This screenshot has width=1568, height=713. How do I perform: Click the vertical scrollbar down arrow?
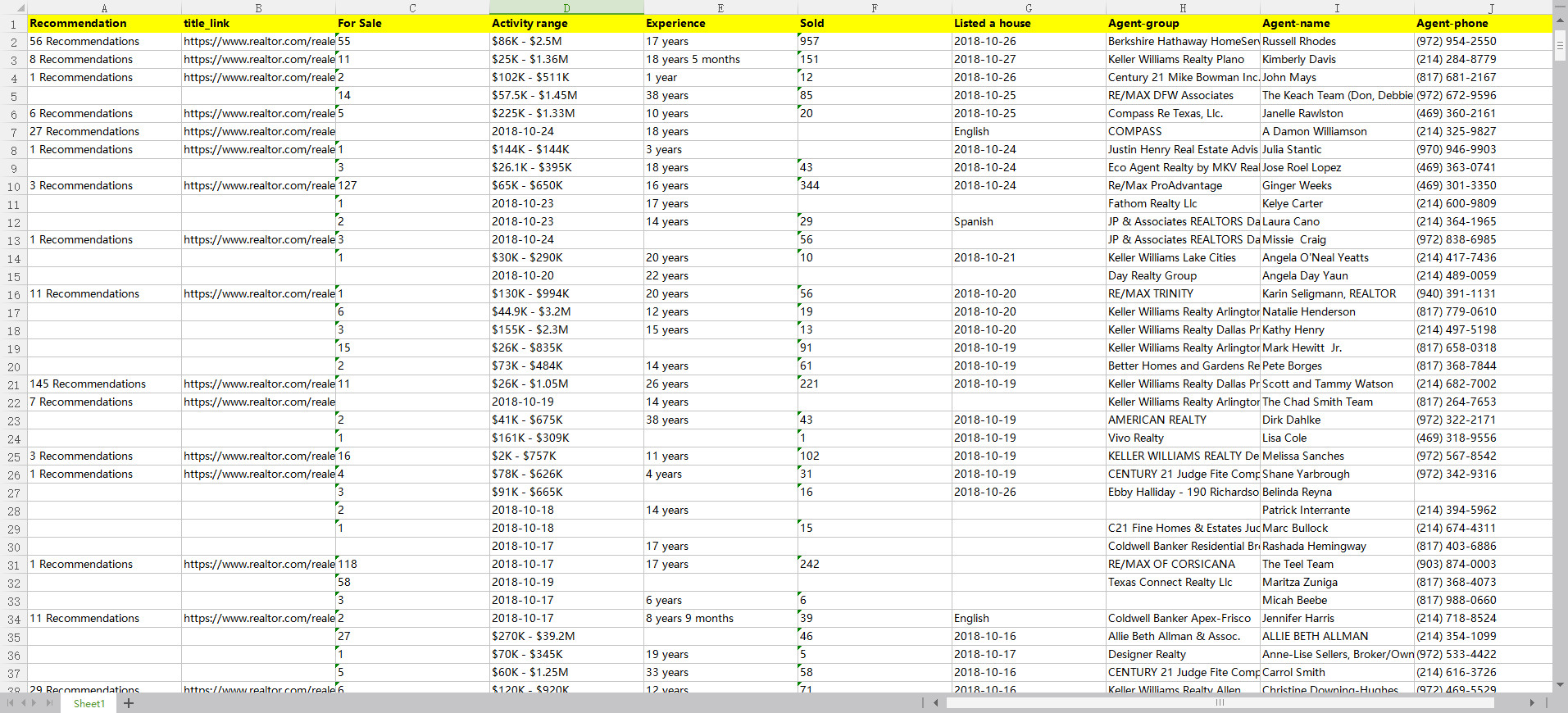click(1561, 684)
